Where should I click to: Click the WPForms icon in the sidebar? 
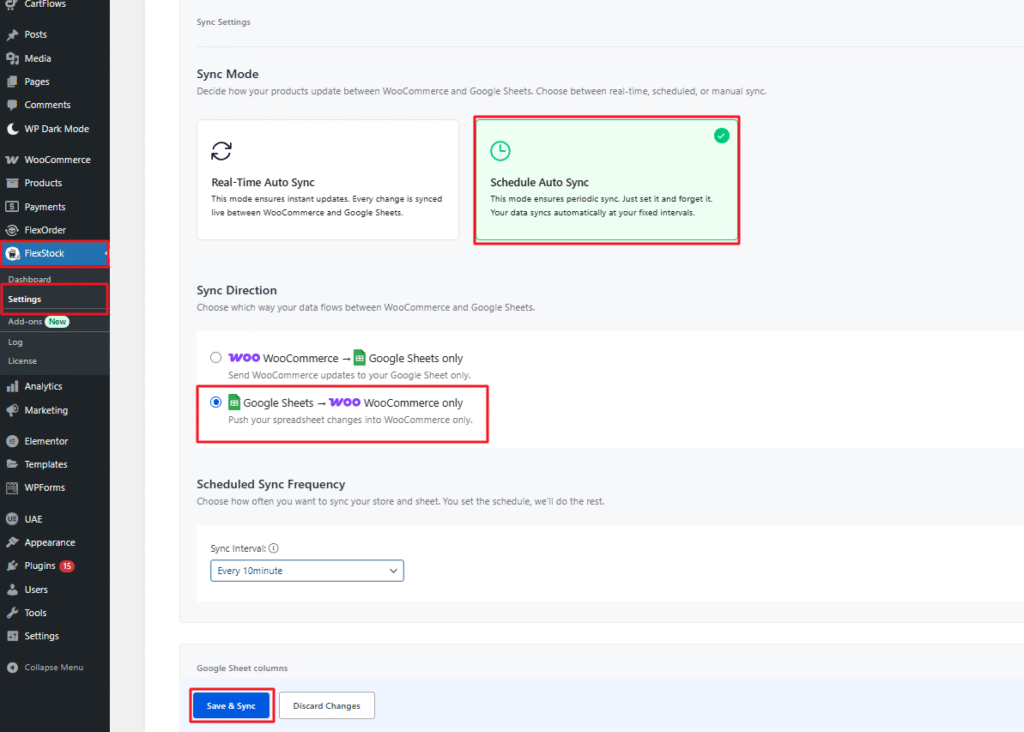12,488
